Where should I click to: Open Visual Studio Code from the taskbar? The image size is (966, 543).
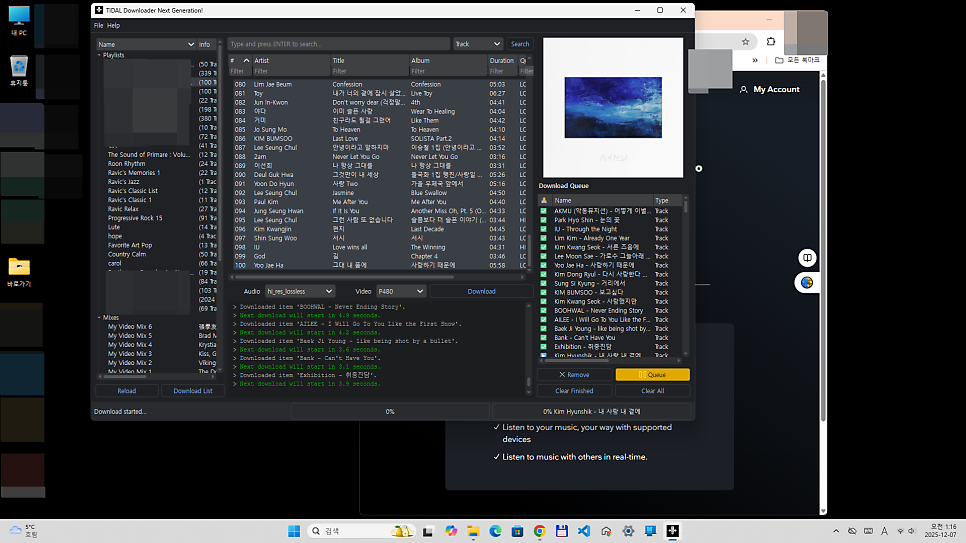584,531
